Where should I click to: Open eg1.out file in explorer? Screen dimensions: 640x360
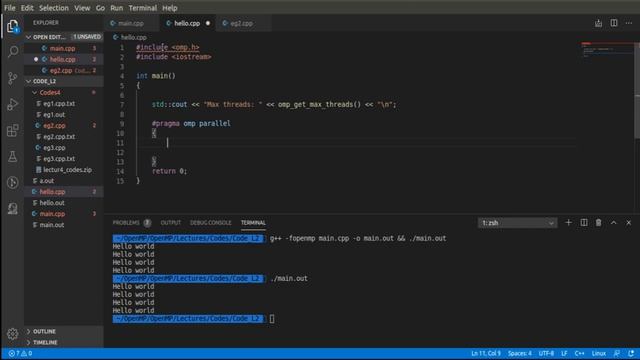(63, 115)
